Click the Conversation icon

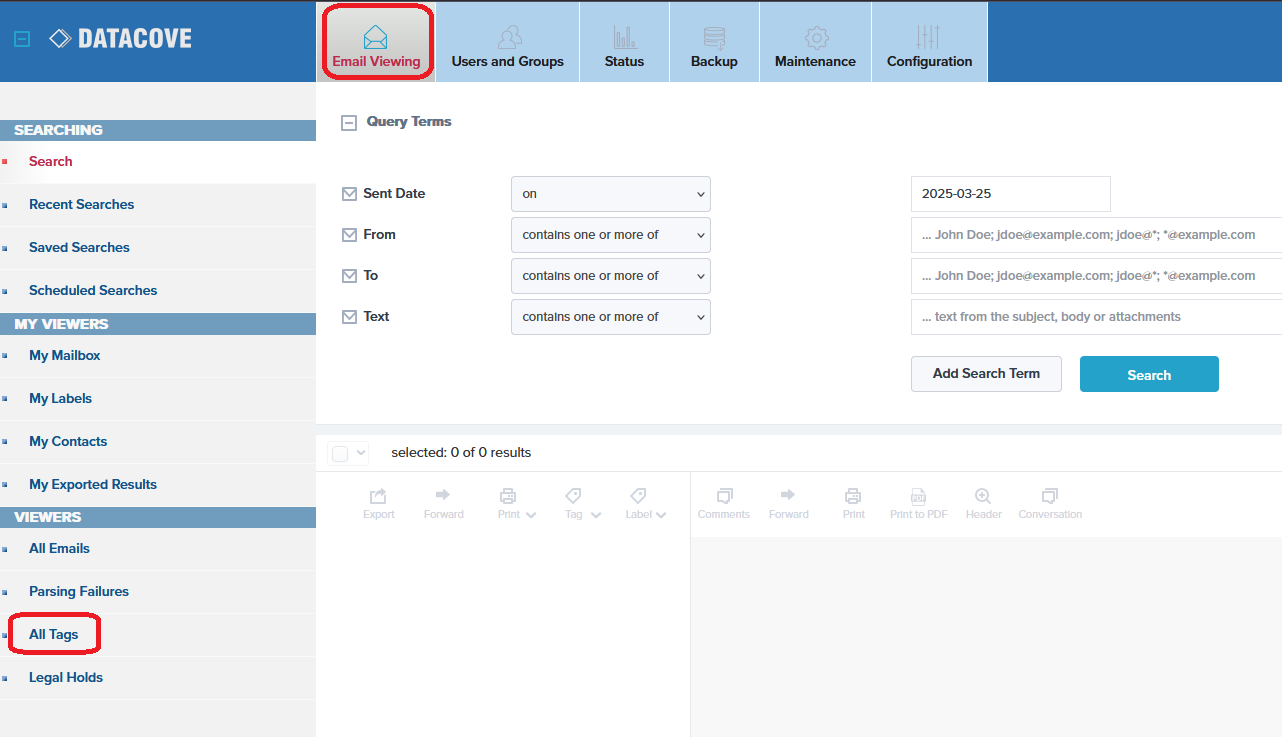pyautogui.click(x=1049, y=496)
